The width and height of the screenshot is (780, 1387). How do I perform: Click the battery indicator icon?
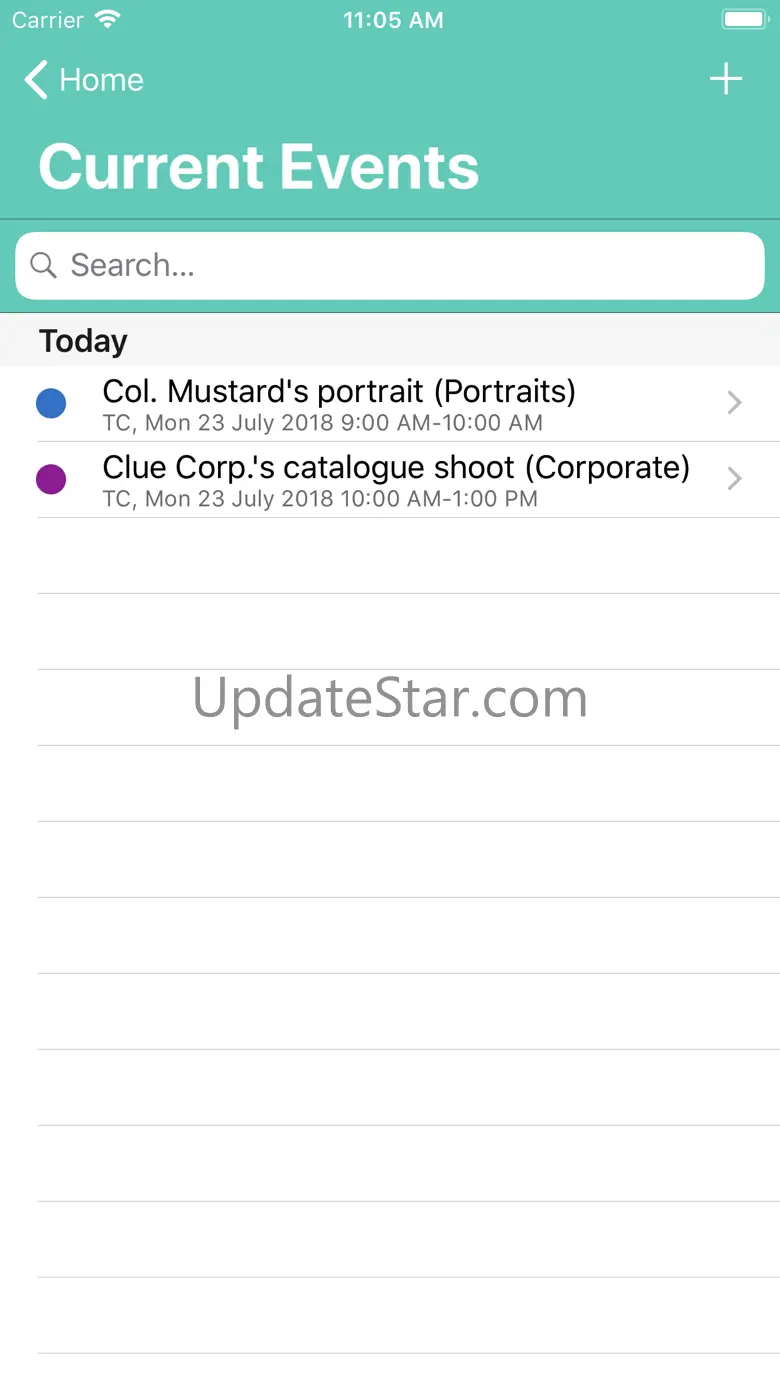pos(744,19)
